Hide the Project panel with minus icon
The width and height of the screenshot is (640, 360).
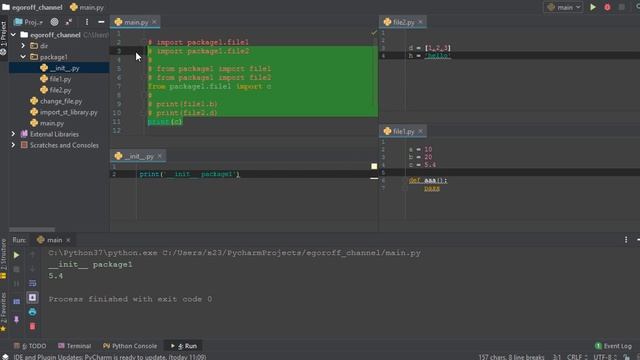[x=101, y=22]
